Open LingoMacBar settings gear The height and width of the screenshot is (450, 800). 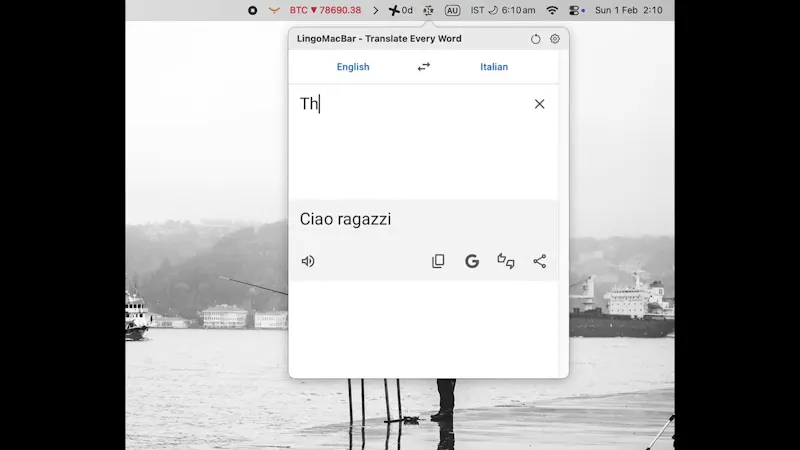coord(555,39)
